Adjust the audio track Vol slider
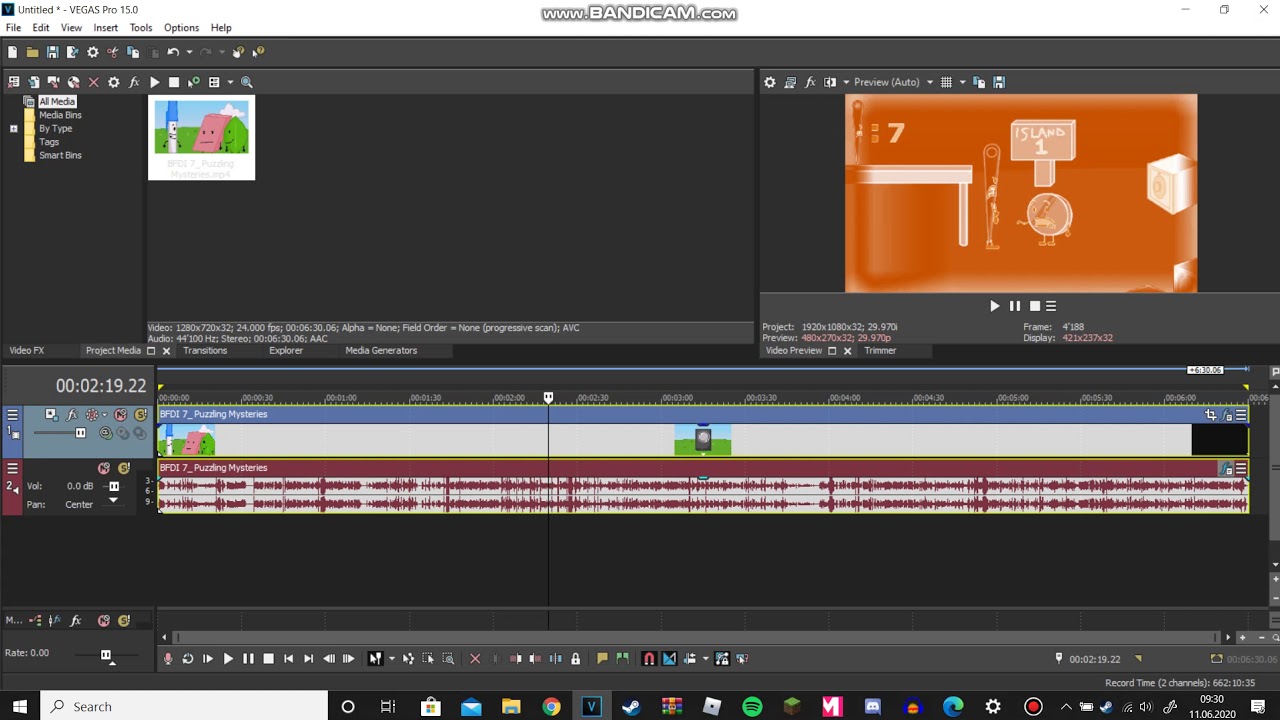 pos(113,486)
